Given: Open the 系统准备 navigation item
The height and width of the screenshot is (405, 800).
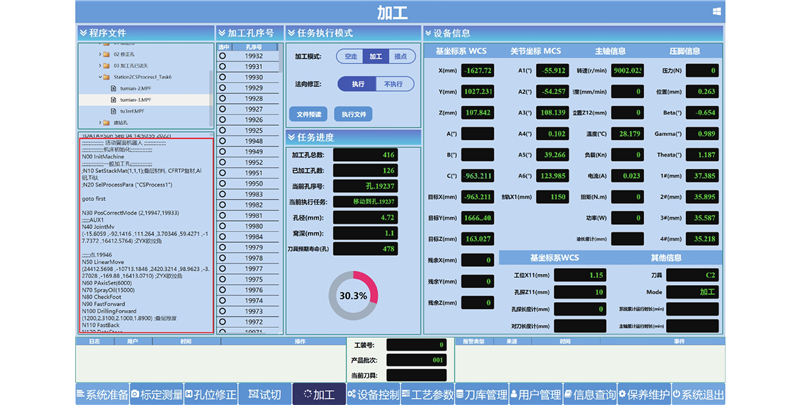Looking at the screenshot, I should coord(103,395).
